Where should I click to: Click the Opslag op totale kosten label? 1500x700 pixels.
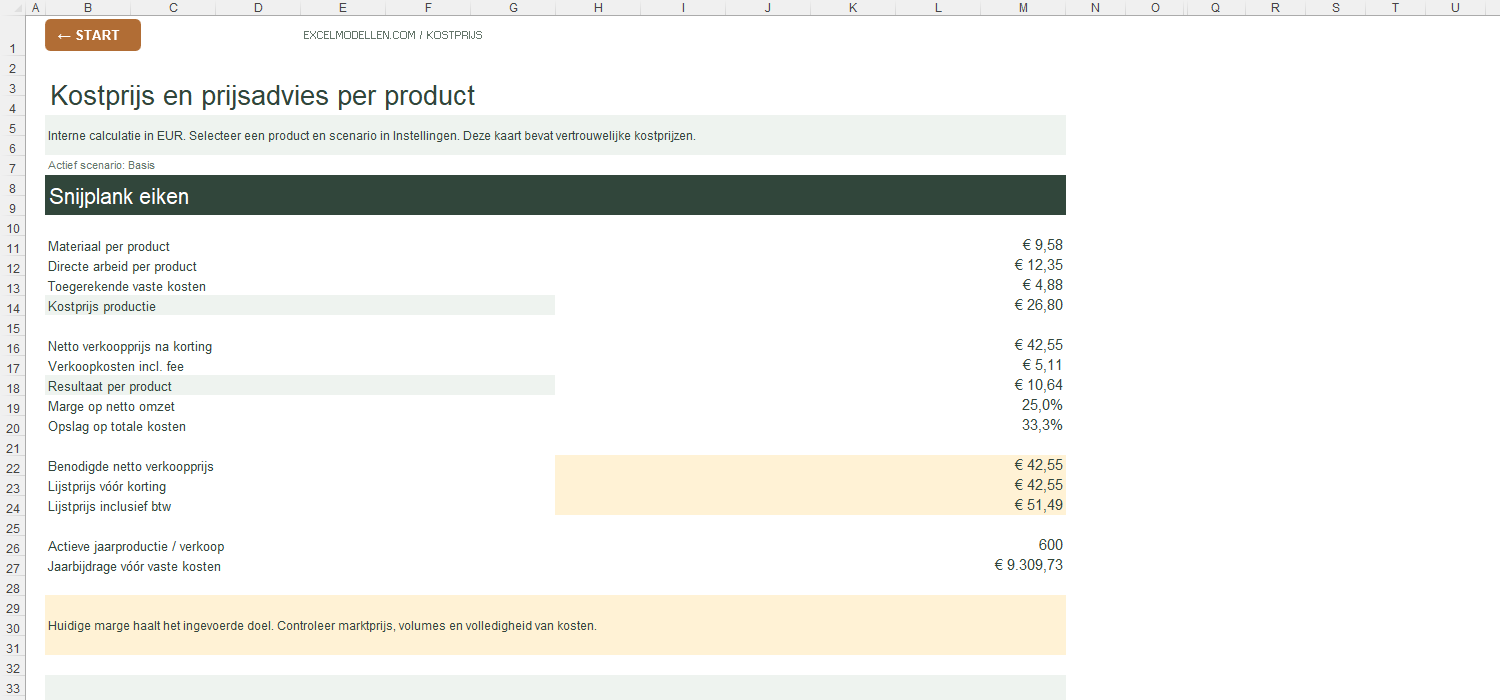tap(117, 426)
